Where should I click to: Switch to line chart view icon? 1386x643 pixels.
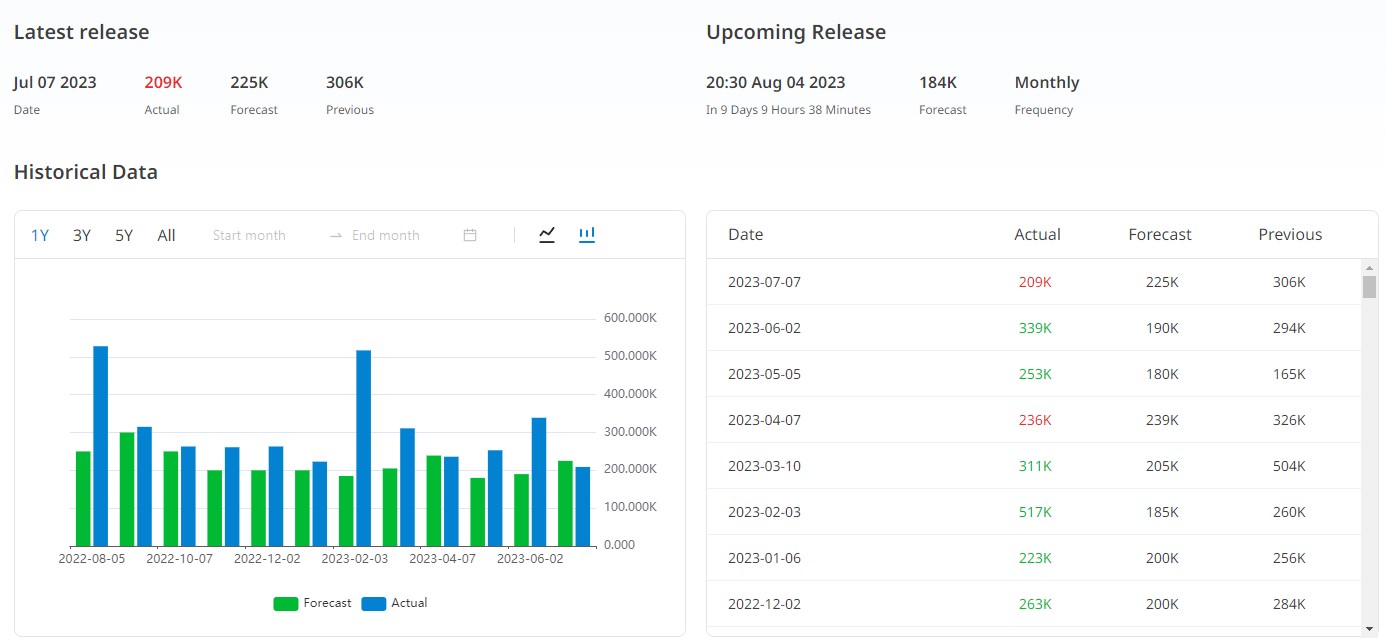(546, 235)
